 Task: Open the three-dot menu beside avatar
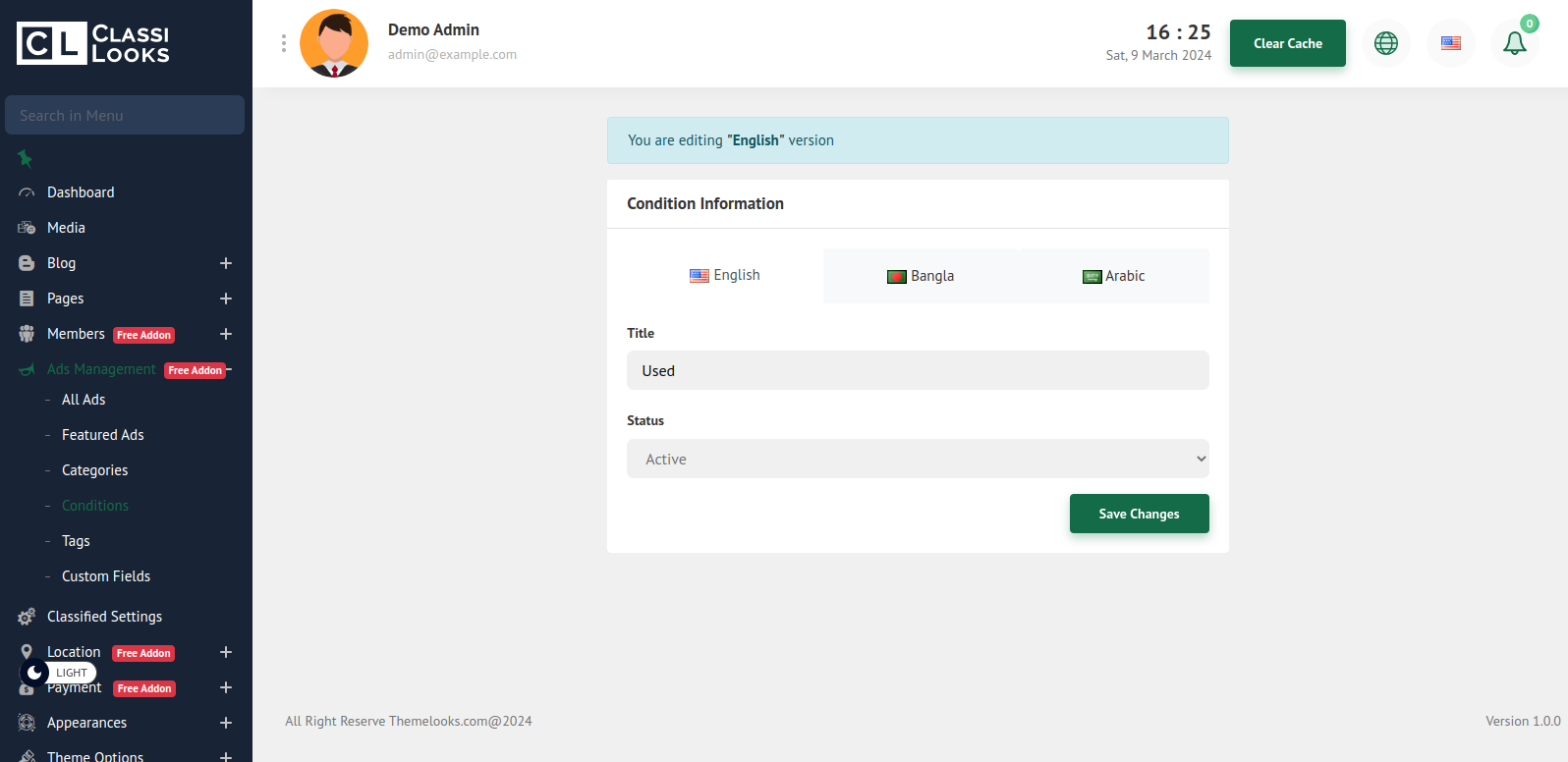click(284, 43)
